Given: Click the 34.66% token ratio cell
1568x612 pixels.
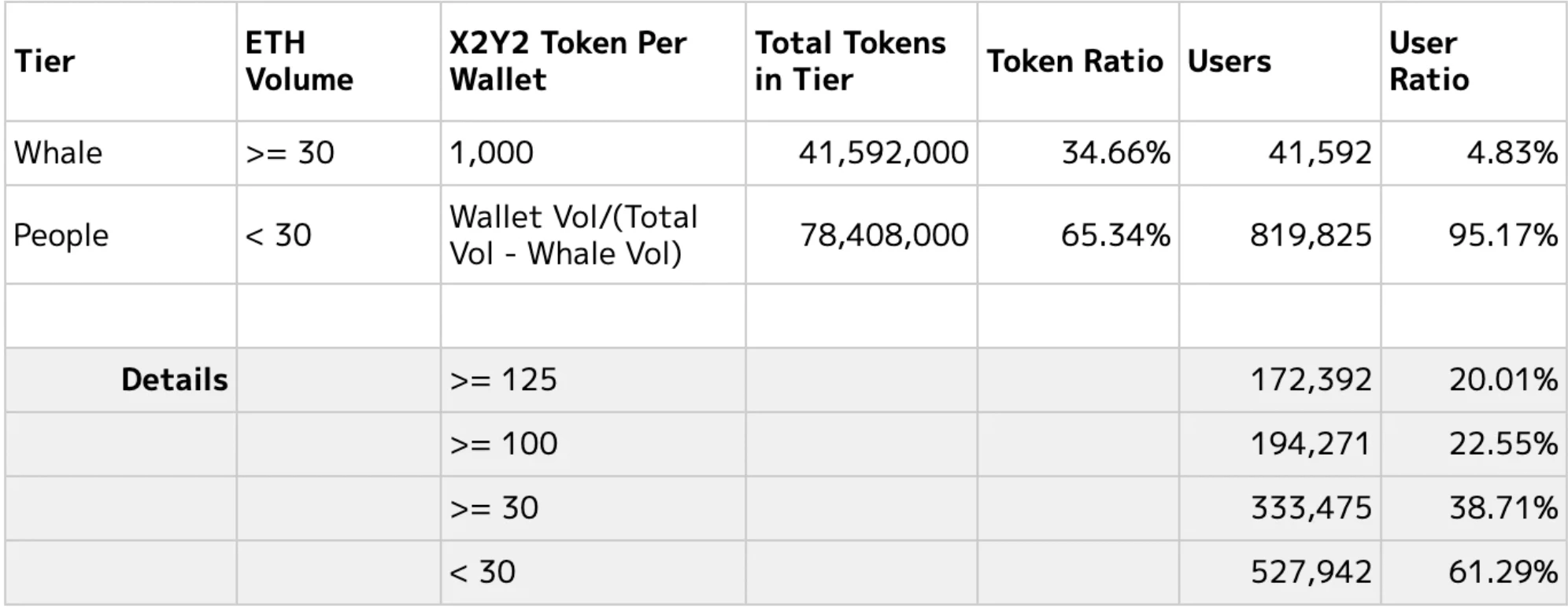Looking at the screenshot, I should (1115, 153).
